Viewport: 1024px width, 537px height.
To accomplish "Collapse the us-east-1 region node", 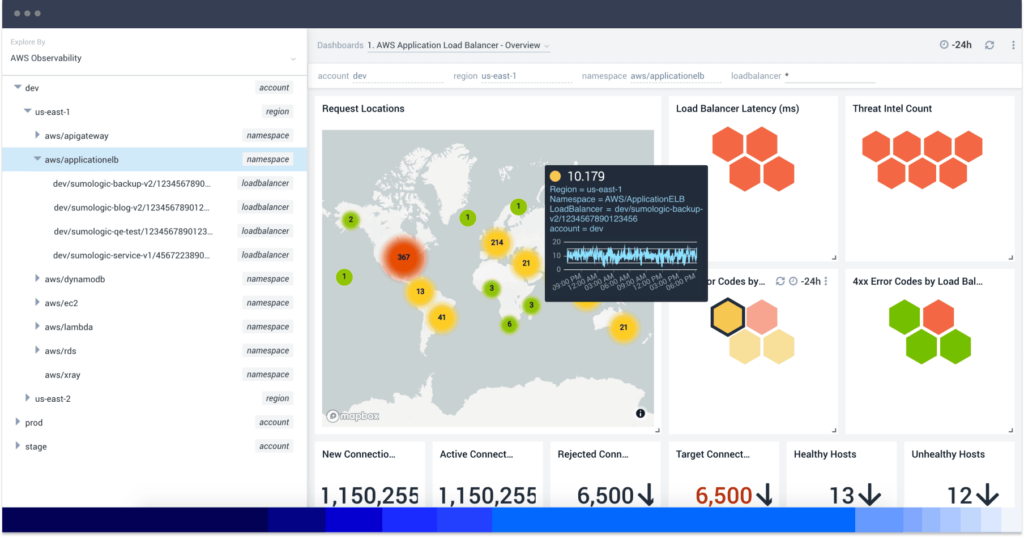I will coord(27,111).
